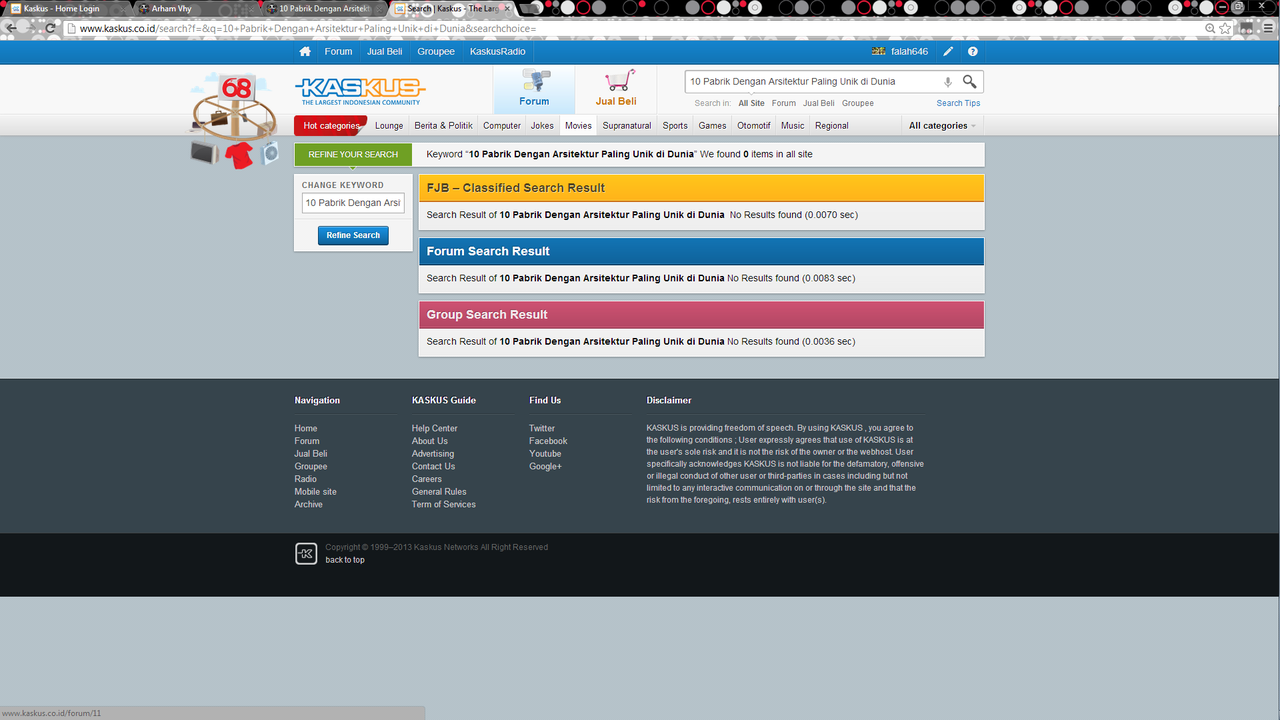Screen dimensions: 1280x720
Task: Open footer Term of Services link
Action: 444,504
